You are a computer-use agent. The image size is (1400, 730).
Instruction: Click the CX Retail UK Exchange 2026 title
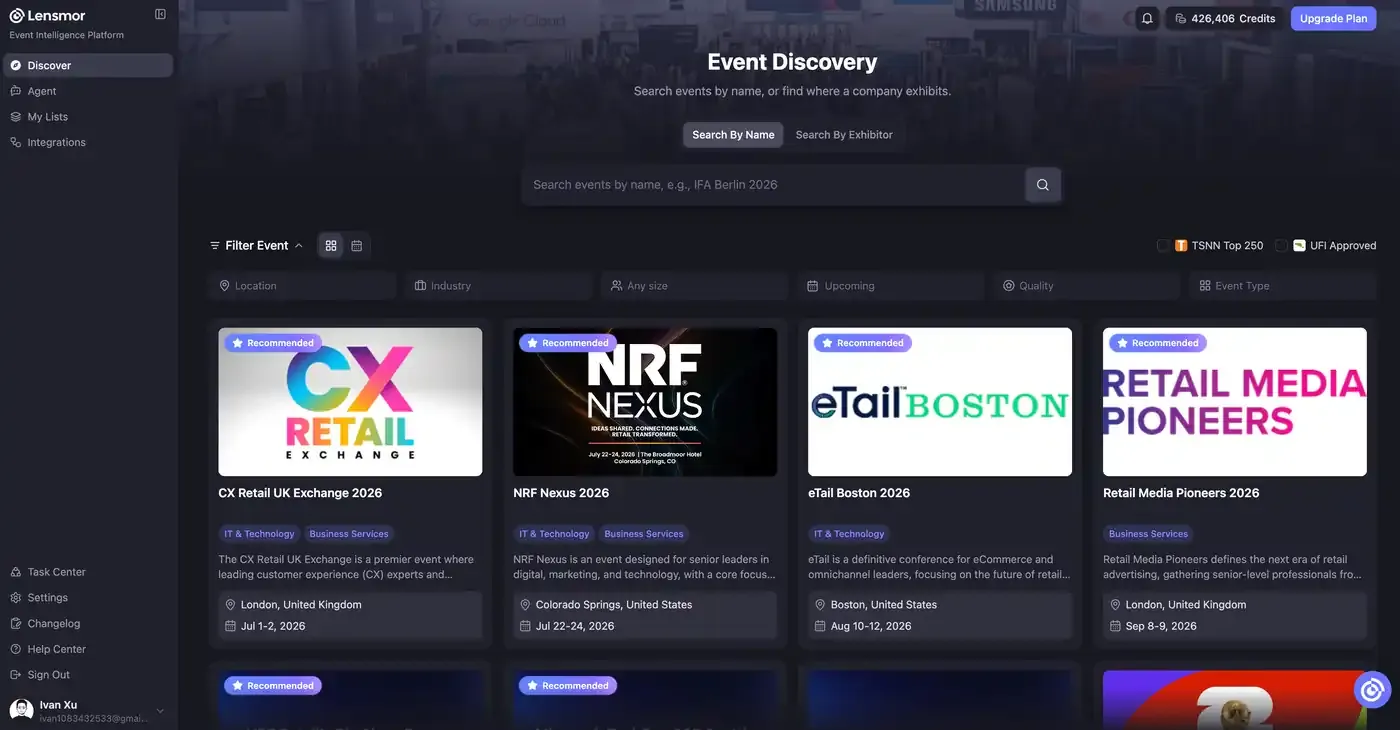tap(300, 493)
